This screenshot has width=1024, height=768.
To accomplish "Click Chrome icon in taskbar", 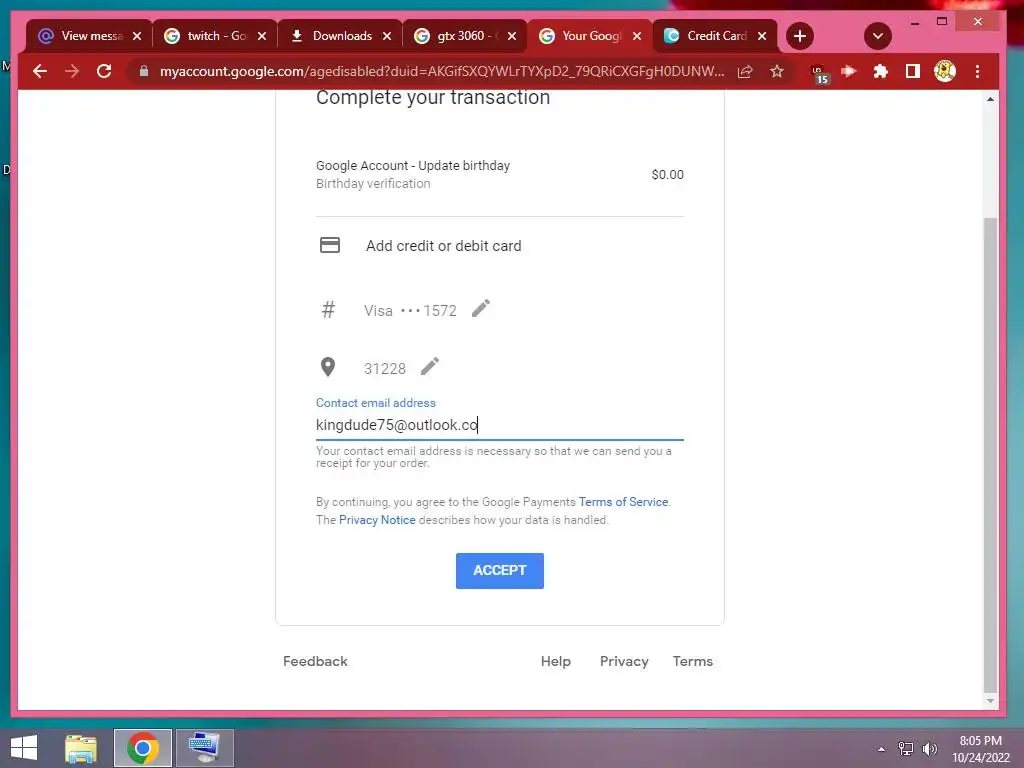I will 143,748.
